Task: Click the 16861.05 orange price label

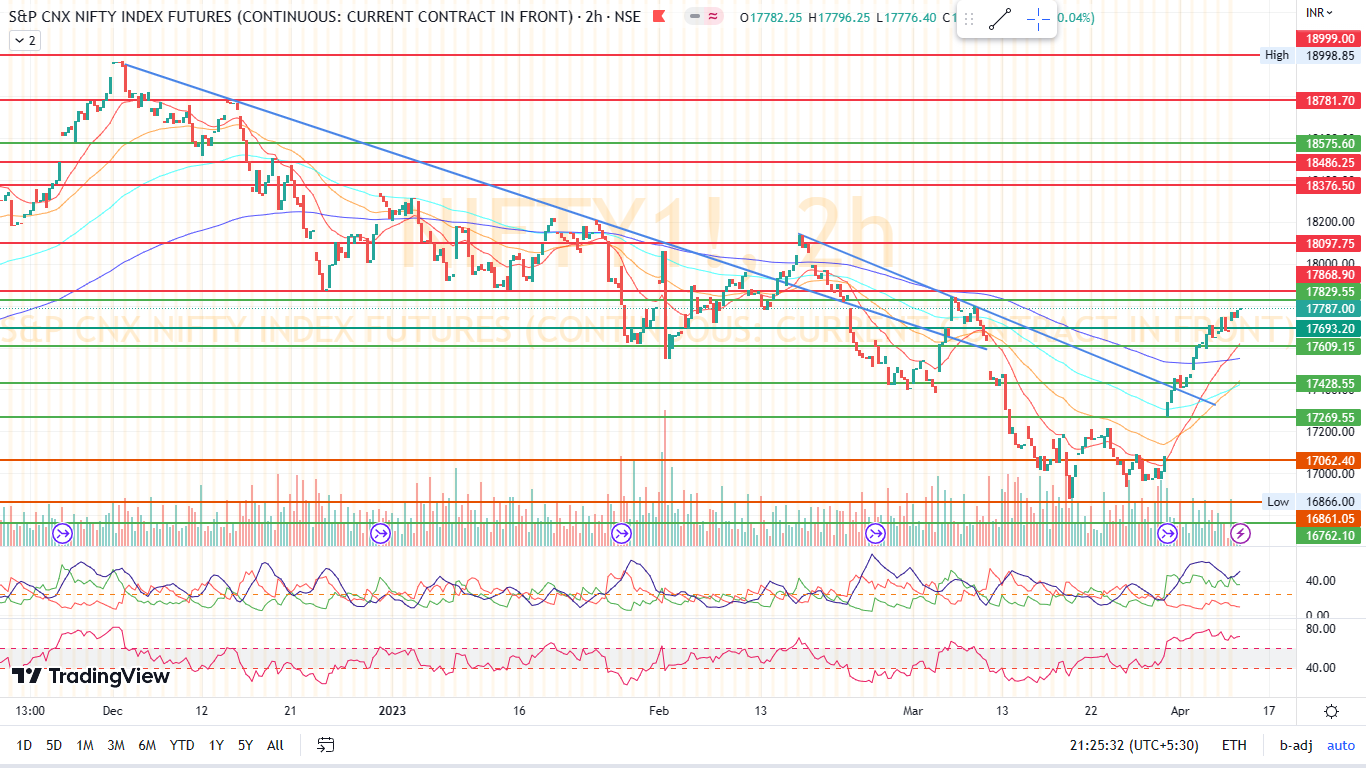Action: point(1330,518)
